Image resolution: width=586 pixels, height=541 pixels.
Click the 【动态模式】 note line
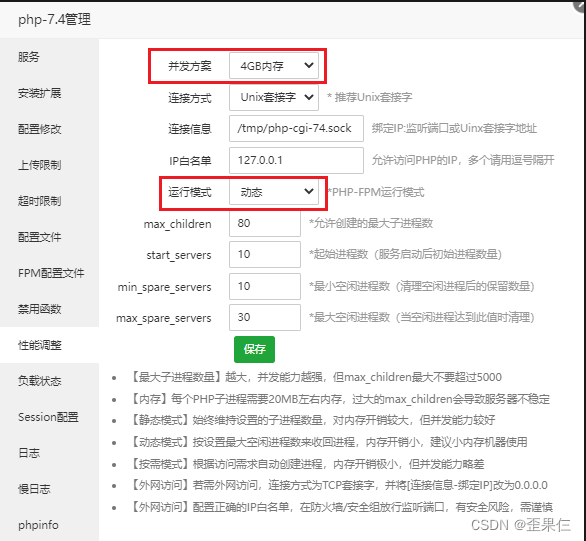(x=328, y=442)
